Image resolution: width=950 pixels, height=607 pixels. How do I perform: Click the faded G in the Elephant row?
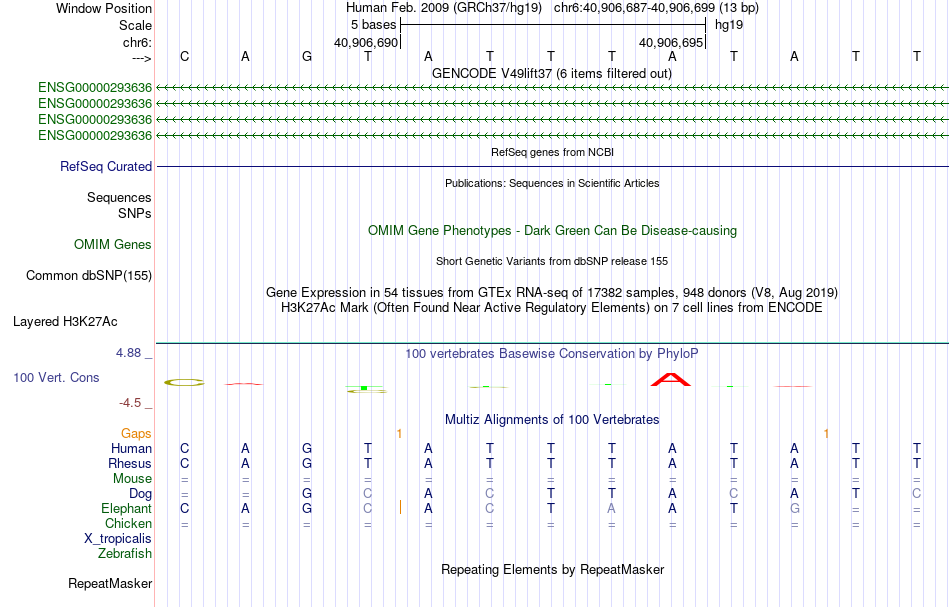pyautogui.click(x=794, y=508)
